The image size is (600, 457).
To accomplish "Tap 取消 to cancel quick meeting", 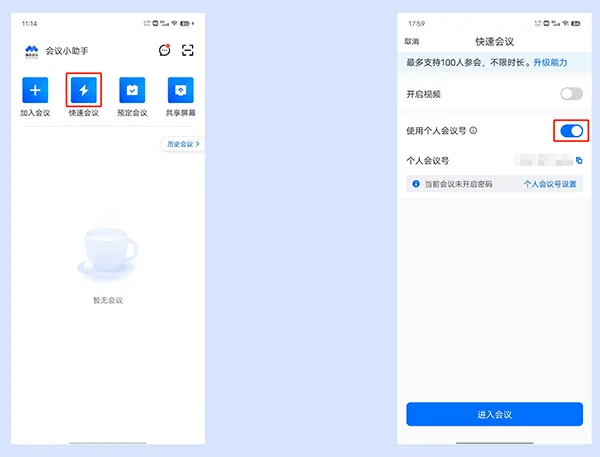I will click(x=412, y=41).
